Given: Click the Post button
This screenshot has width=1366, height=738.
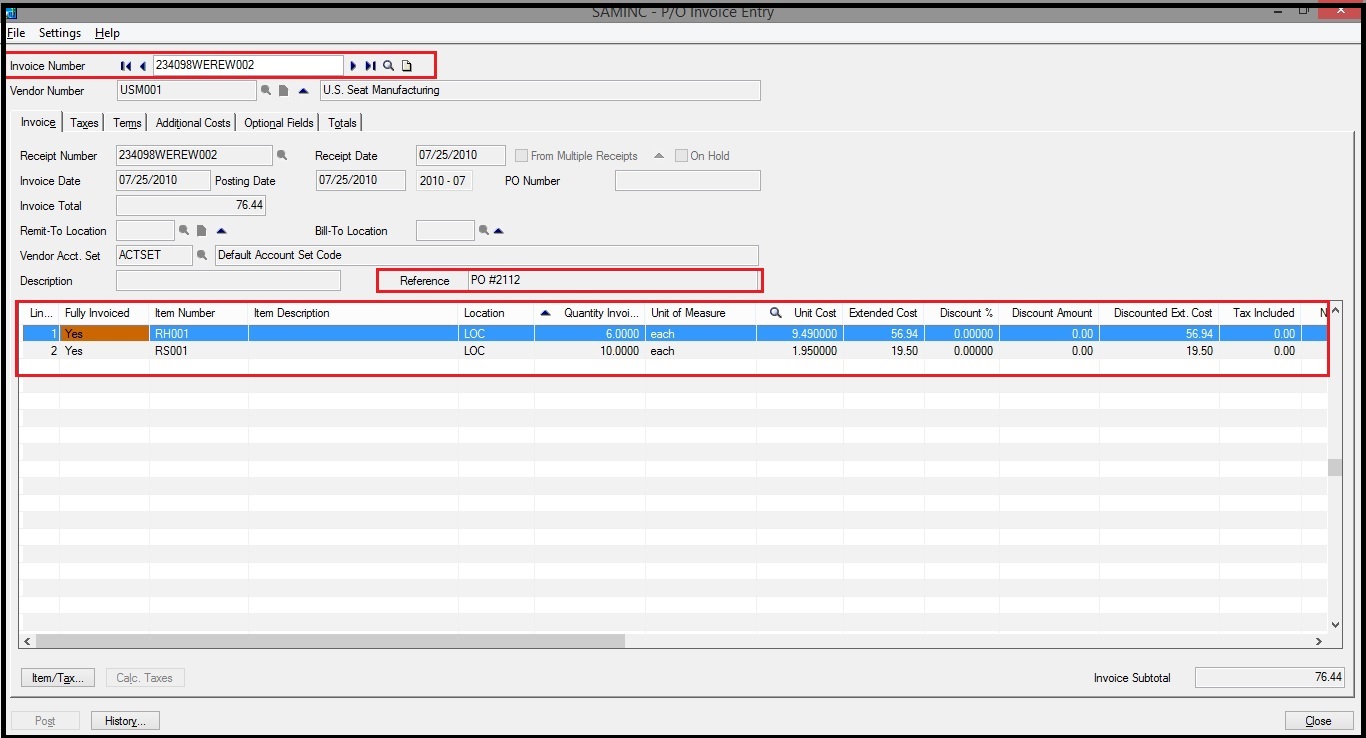Looking at the screenshot, I should click(x=45, y=721).
